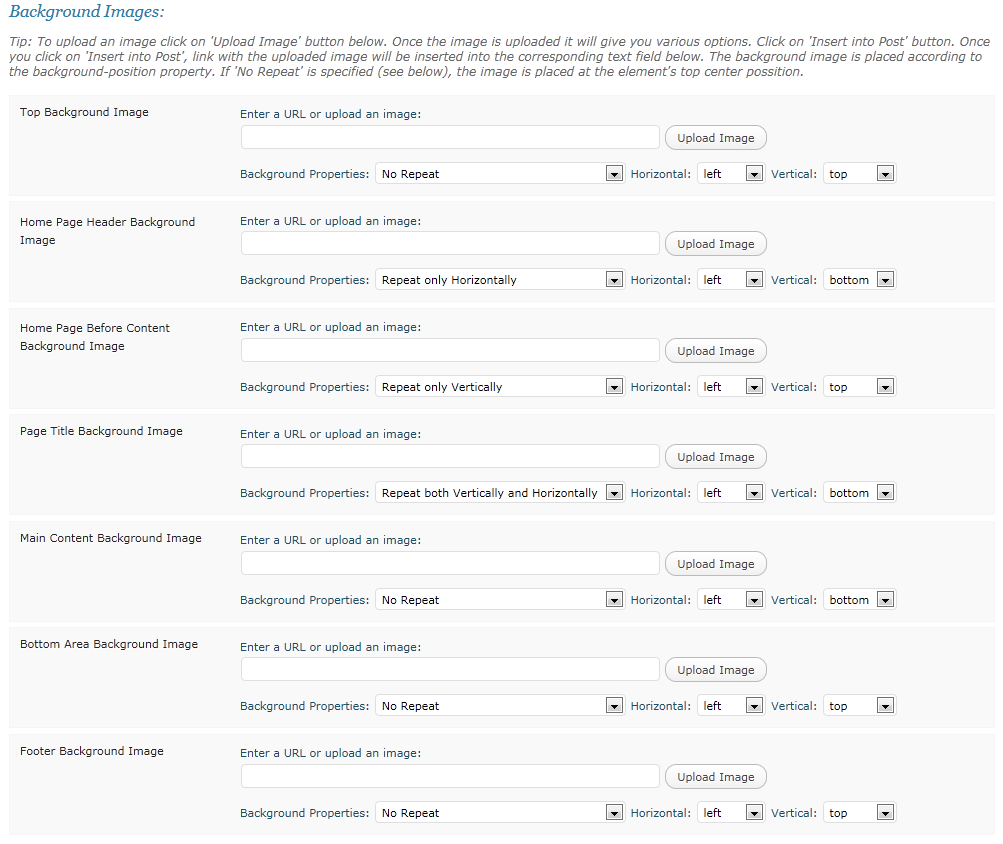Open Horizontal dropdown for Top Background Image

(x=731, y=174)
